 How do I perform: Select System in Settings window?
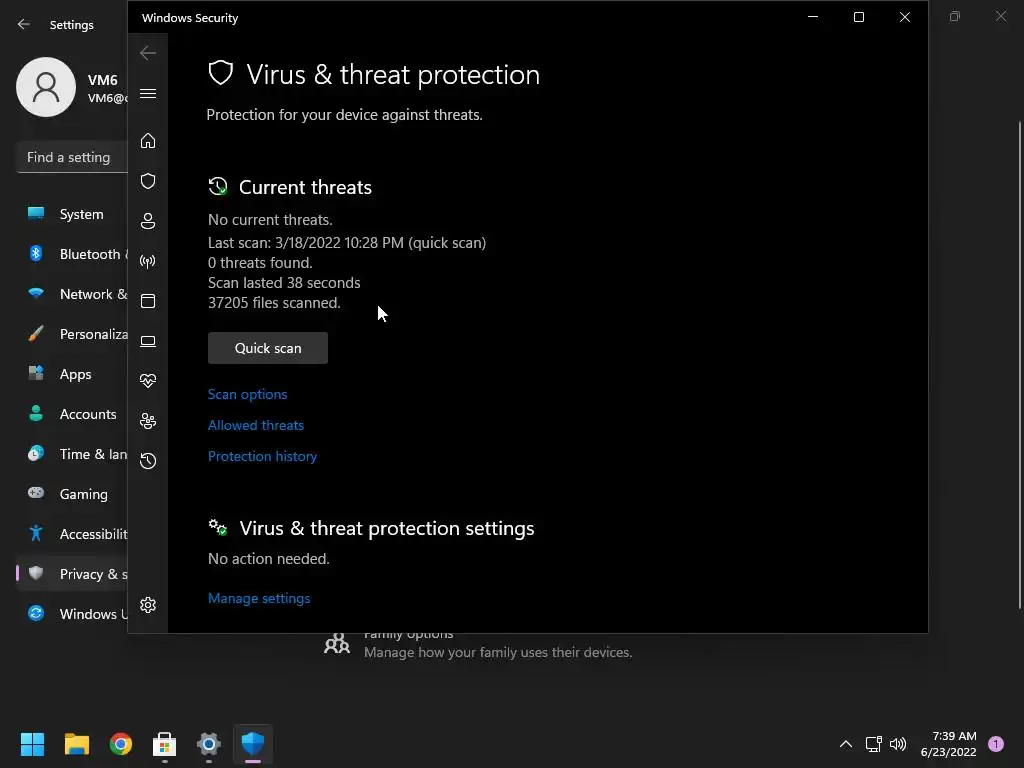click(x=72, y=214)
